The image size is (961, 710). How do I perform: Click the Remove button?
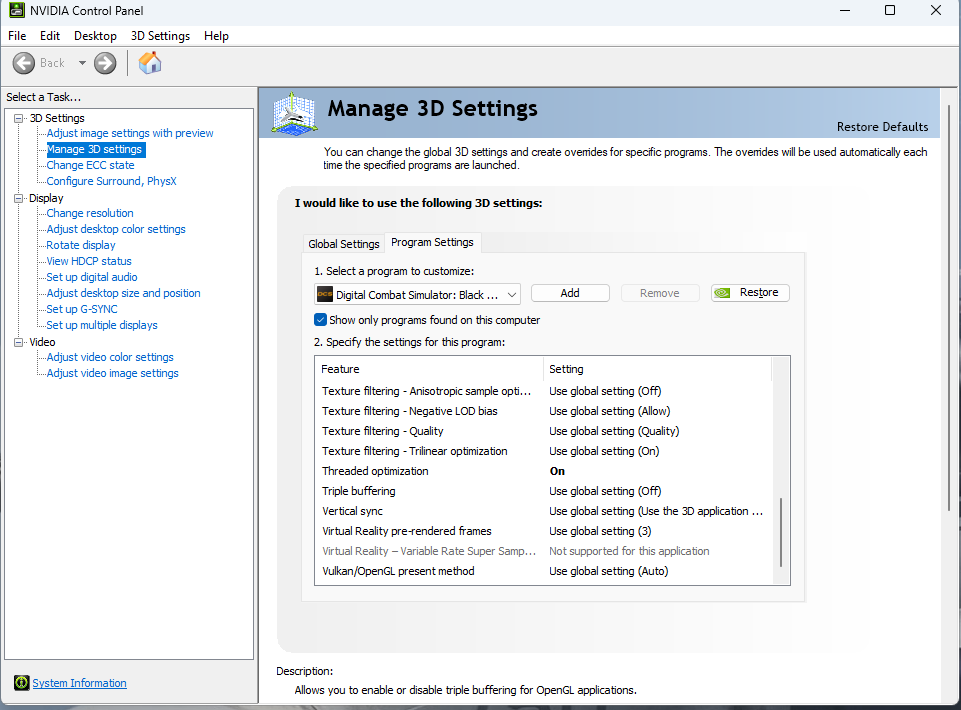point(659,293)
